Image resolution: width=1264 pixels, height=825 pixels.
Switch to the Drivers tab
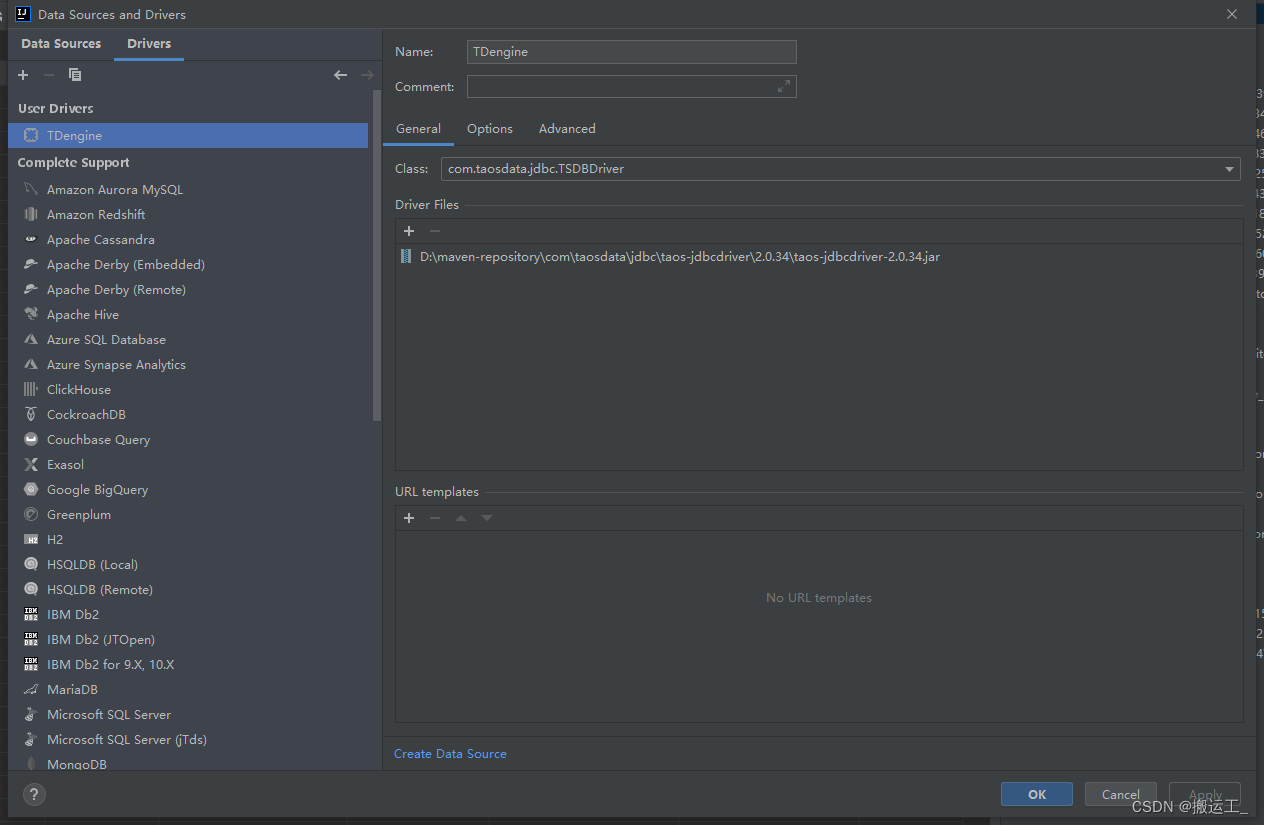point(149,44)
